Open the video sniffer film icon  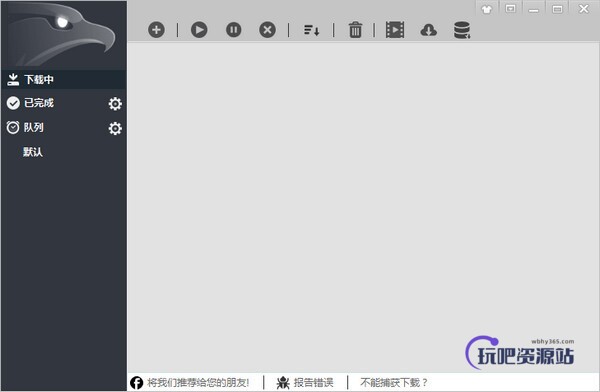(x=395, y=29)
